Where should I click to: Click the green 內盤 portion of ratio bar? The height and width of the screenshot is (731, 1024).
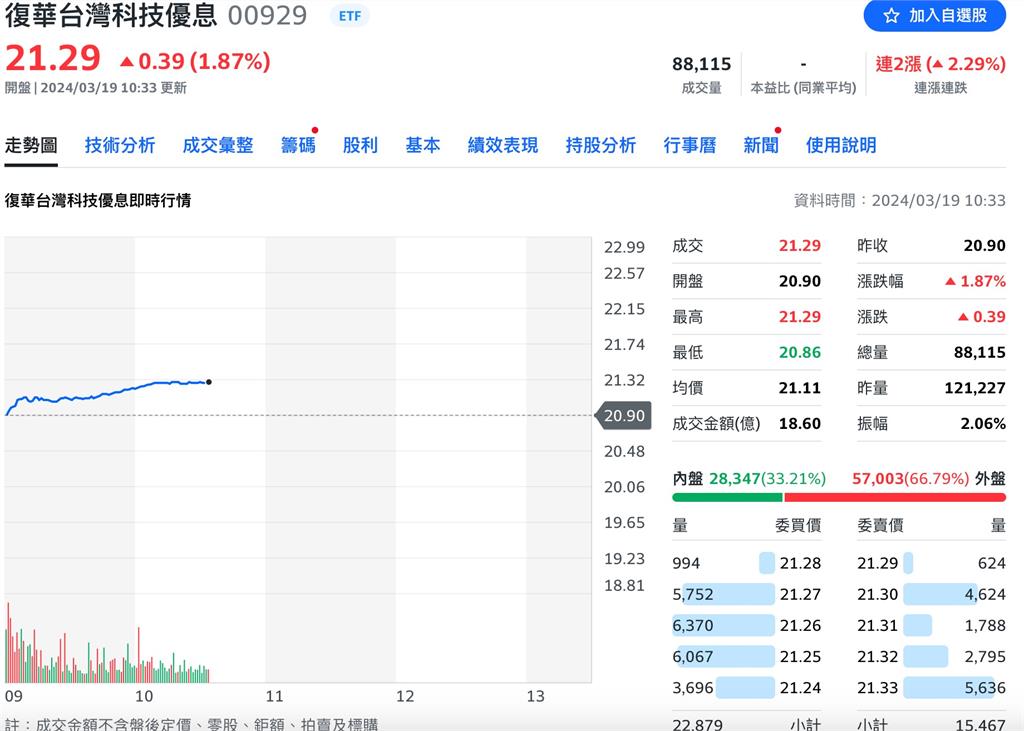(x=727, y=498)
